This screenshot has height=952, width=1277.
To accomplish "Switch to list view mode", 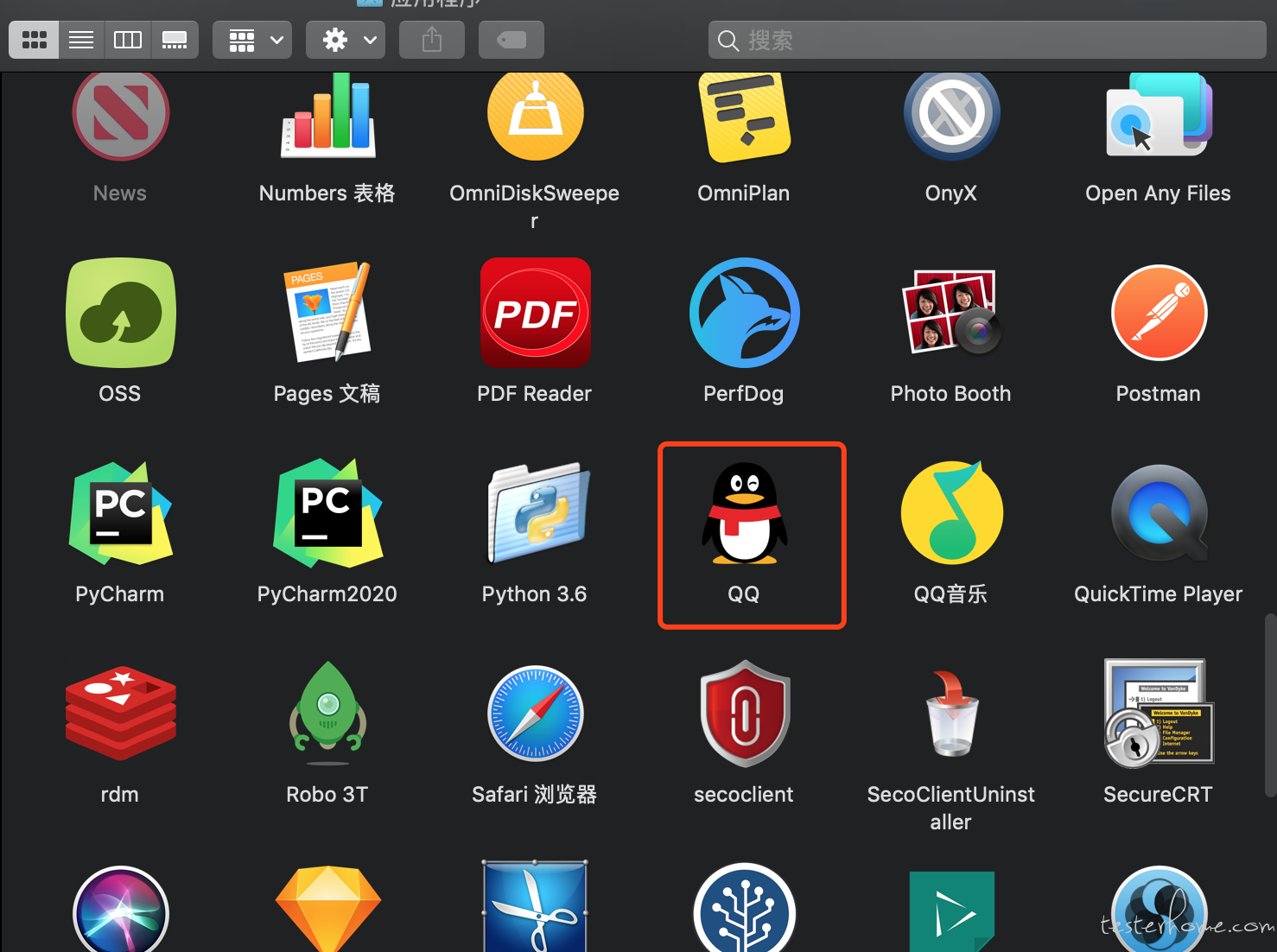I will (x=81, y=40).
